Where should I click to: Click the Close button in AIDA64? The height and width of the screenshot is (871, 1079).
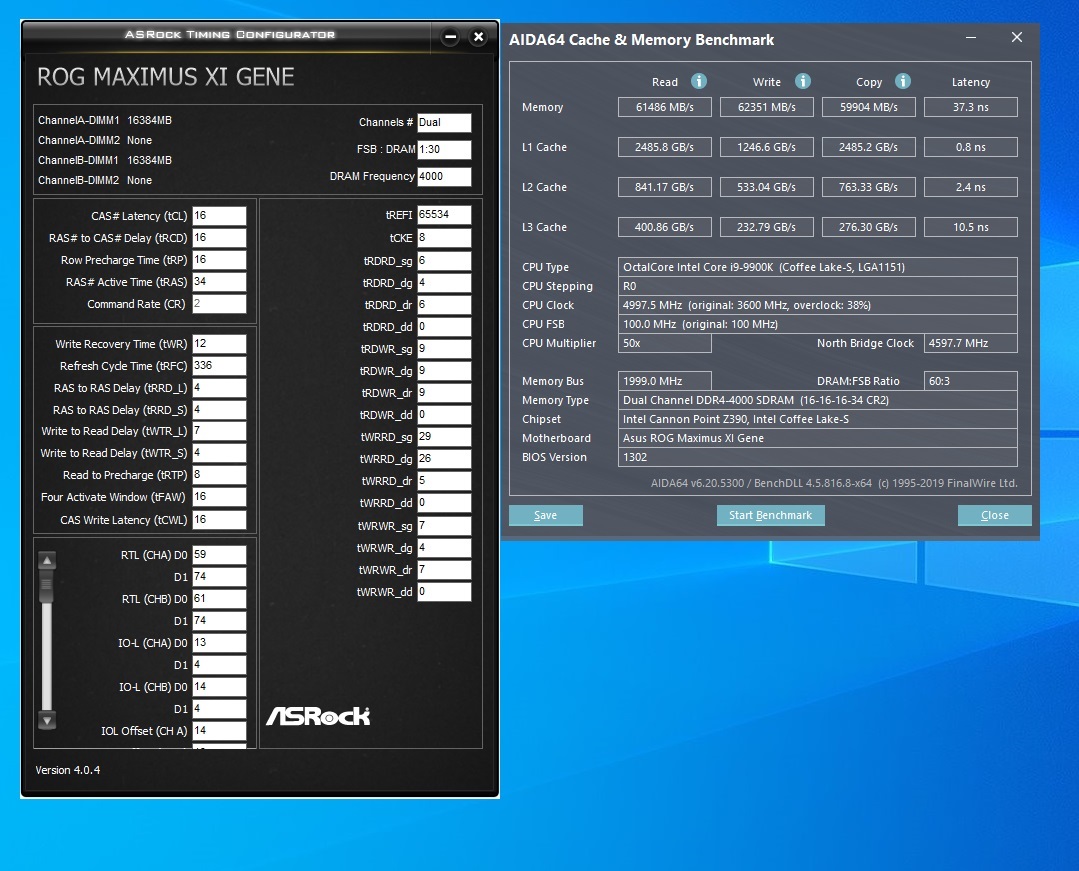tap(994, 515)
